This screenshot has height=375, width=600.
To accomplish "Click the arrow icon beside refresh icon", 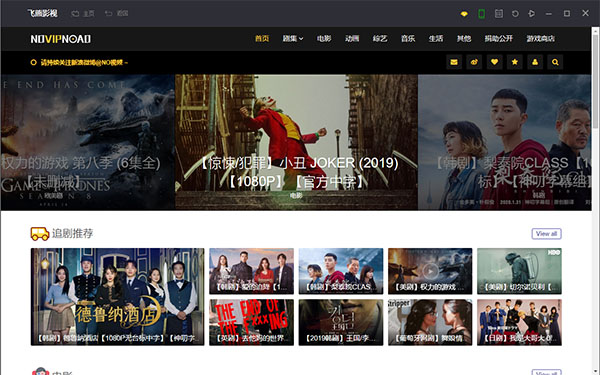I will 532,14.
